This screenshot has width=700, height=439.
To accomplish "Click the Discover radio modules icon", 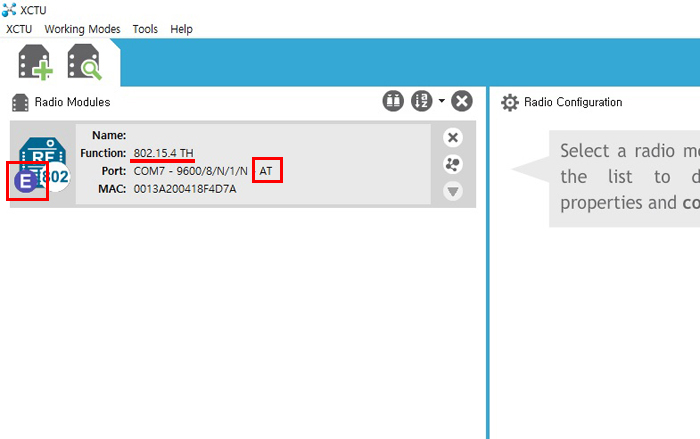I will point(84,62).
